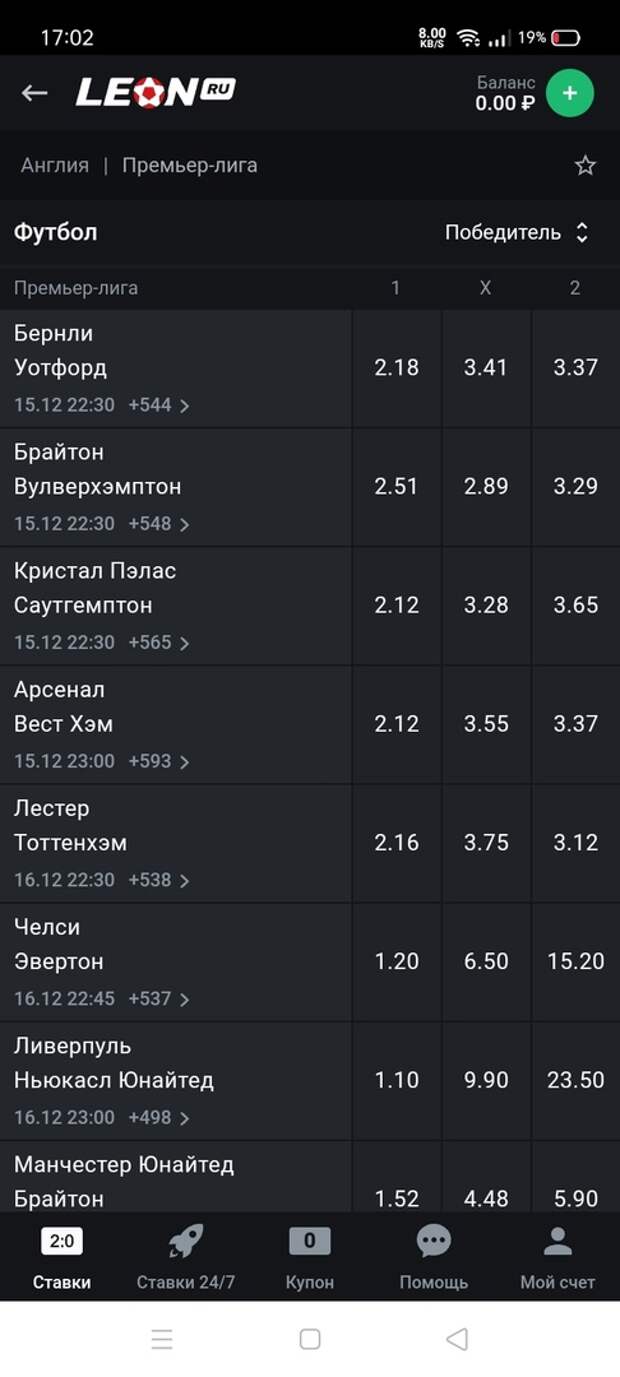Expand +544 markets for Бернли – Уотфорд
The image size is (620, 1377).
pyautogui.click(x=158, y=405)
